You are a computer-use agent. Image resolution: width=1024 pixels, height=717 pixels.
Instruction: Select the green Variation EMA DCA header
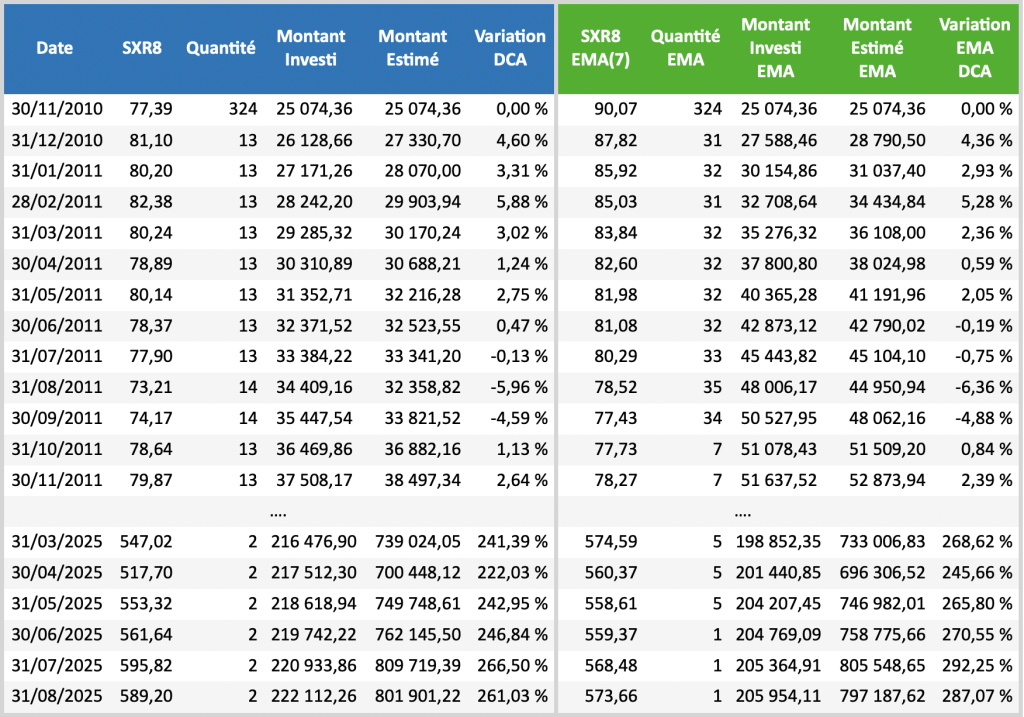click(x=974, y=47)
